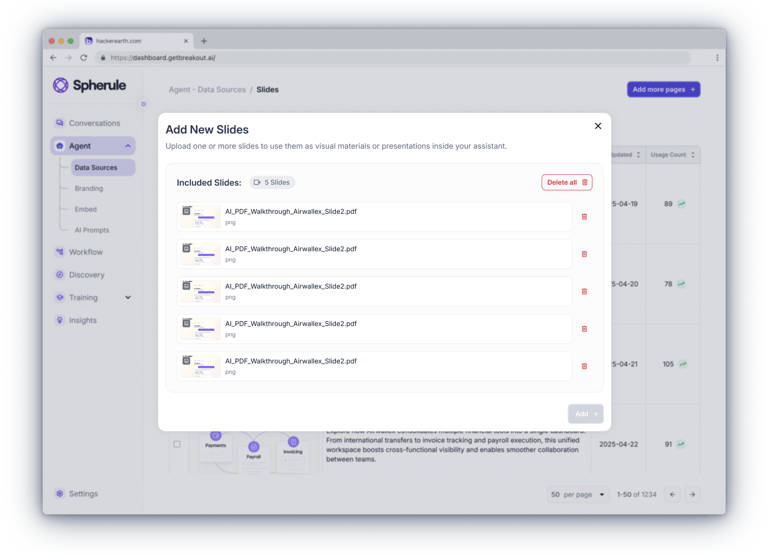This screenshot has height=553, width=768.
Task: Collapse the Agent section chevron
Action: click(128, 146)
